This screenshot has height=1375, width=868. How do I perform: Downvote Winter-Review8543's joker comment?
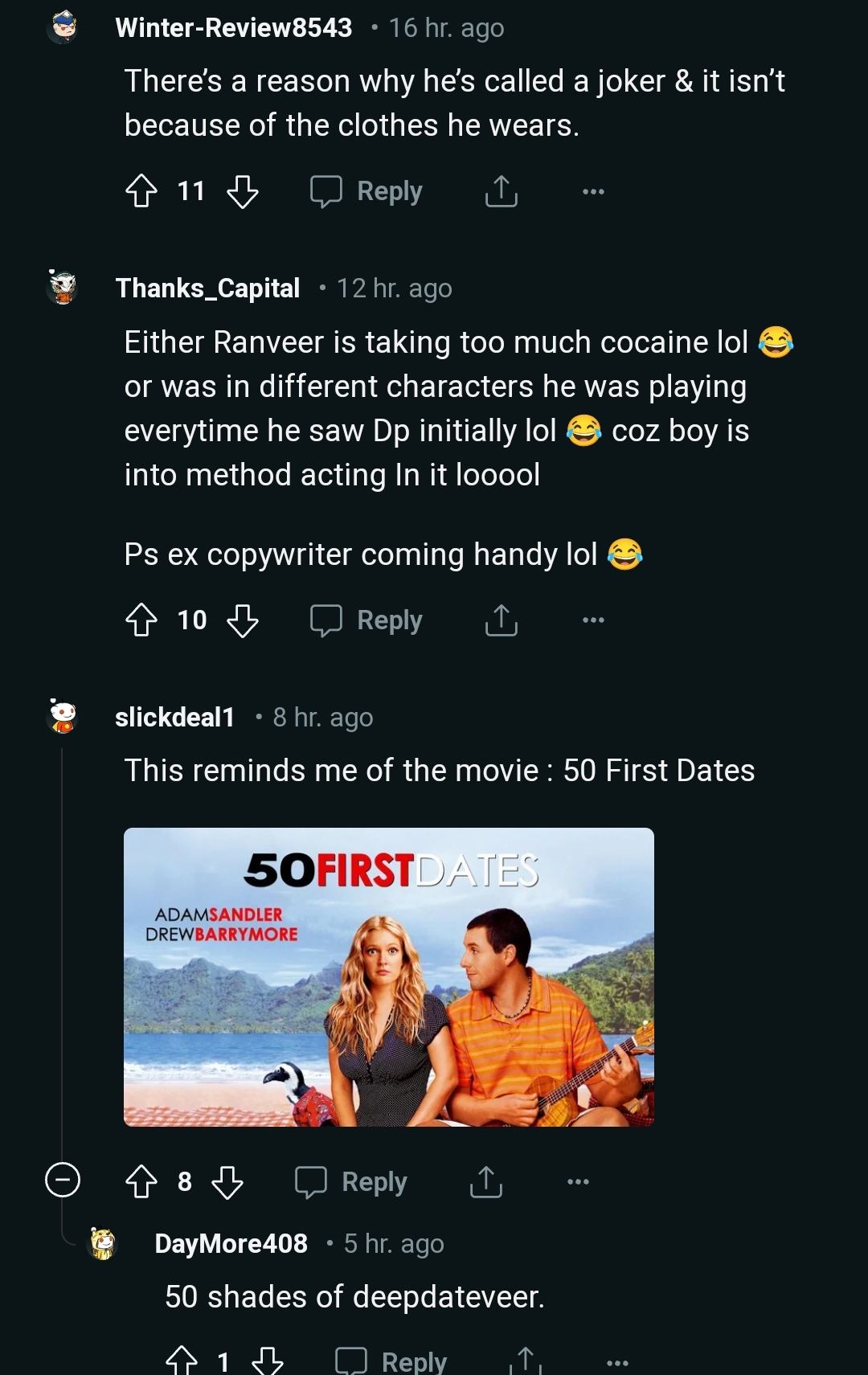(x=242, y=191)
